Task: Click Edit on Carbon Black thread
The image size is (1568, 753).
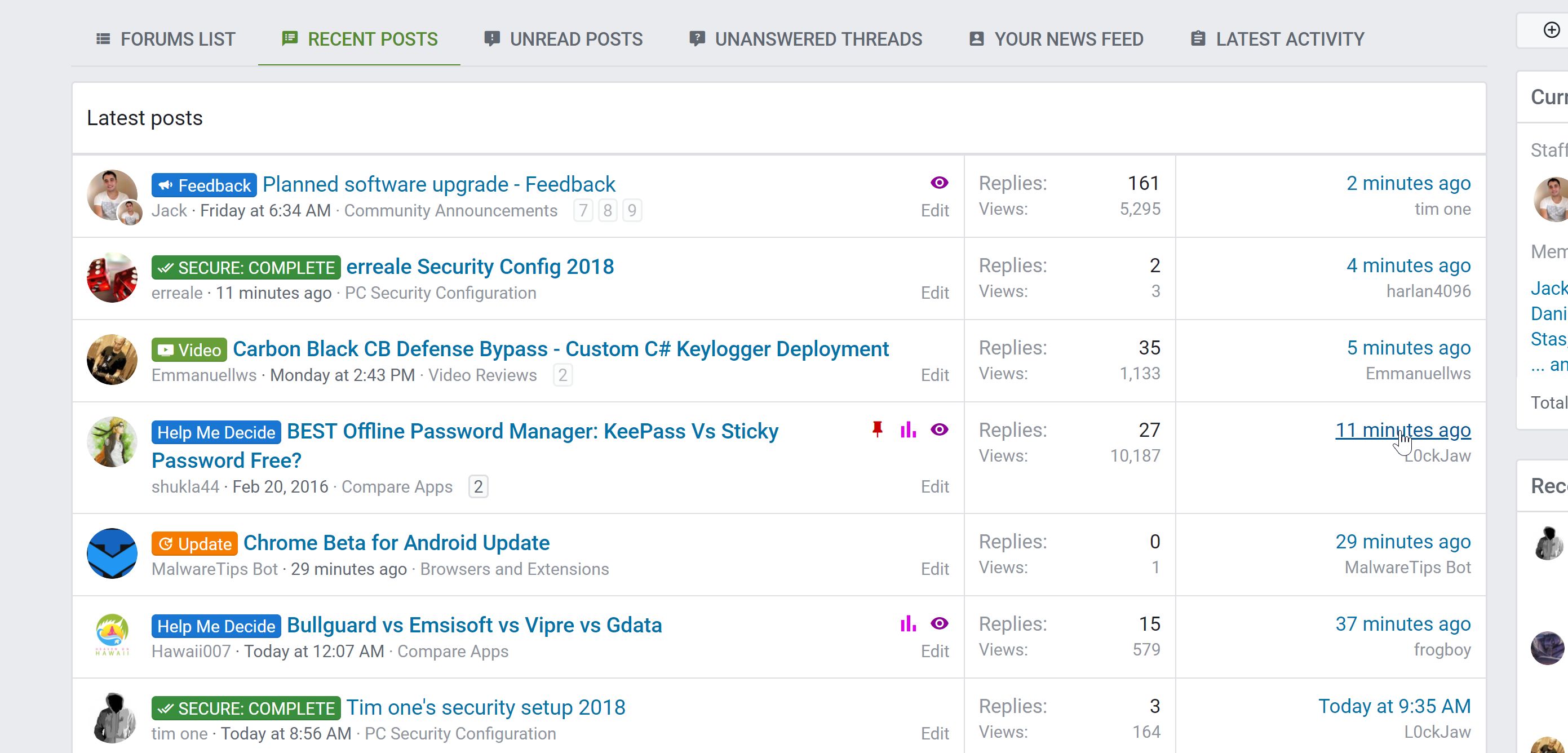Action: pyautogui.click(x=934, y=375)
